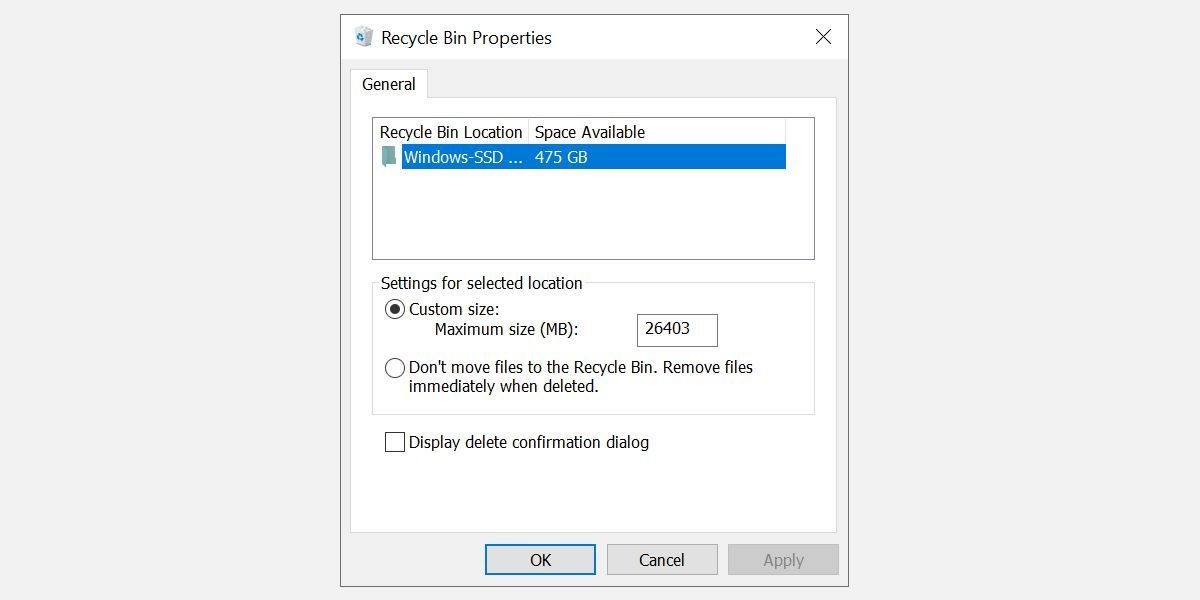Screen dimensions: 1200x600
Task: Click the Space Available column header
Action: tap(590, 132)
